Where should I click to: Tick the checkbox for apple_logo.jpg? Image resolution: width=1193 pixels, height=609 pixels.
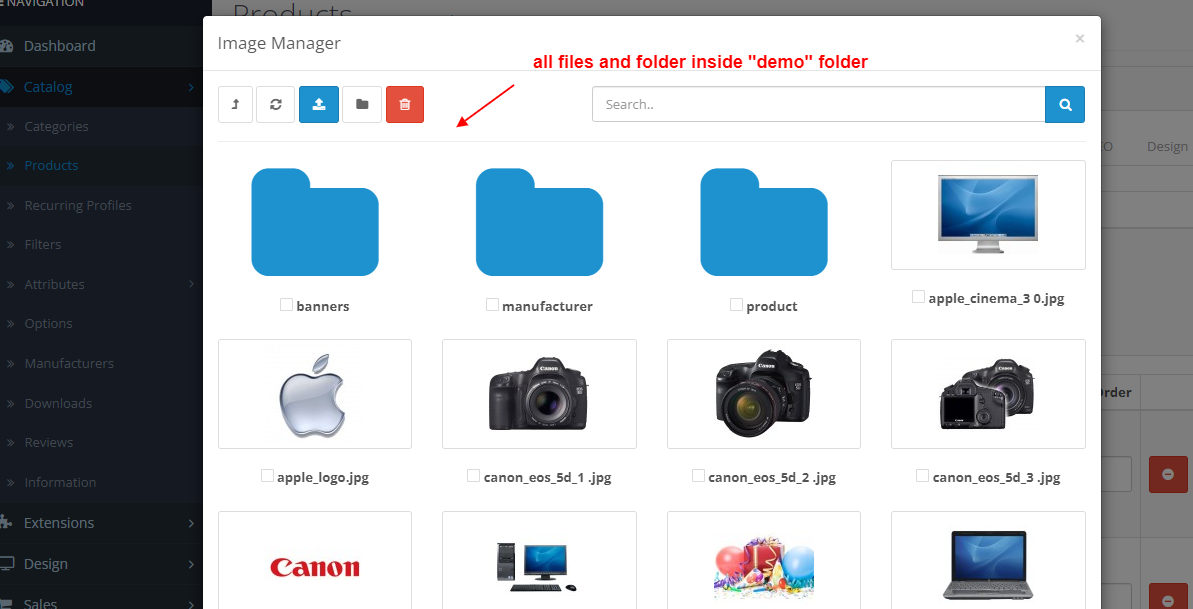click(x=267, y=476)
